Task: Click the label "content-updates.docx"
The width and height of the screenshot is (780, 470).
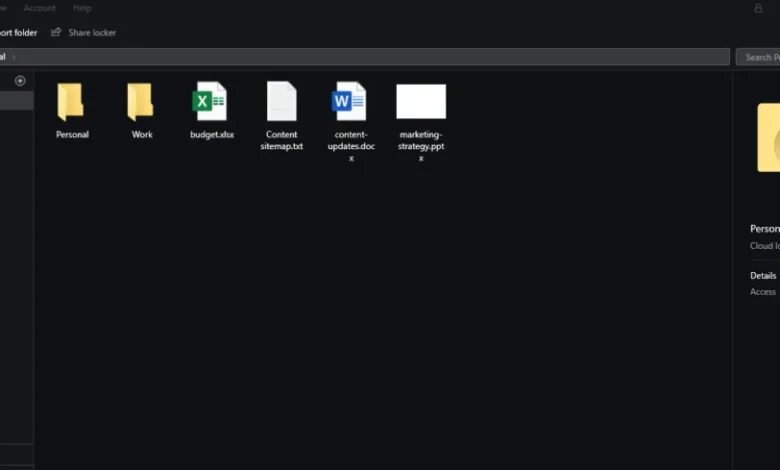Action: (x=351, y=146)
